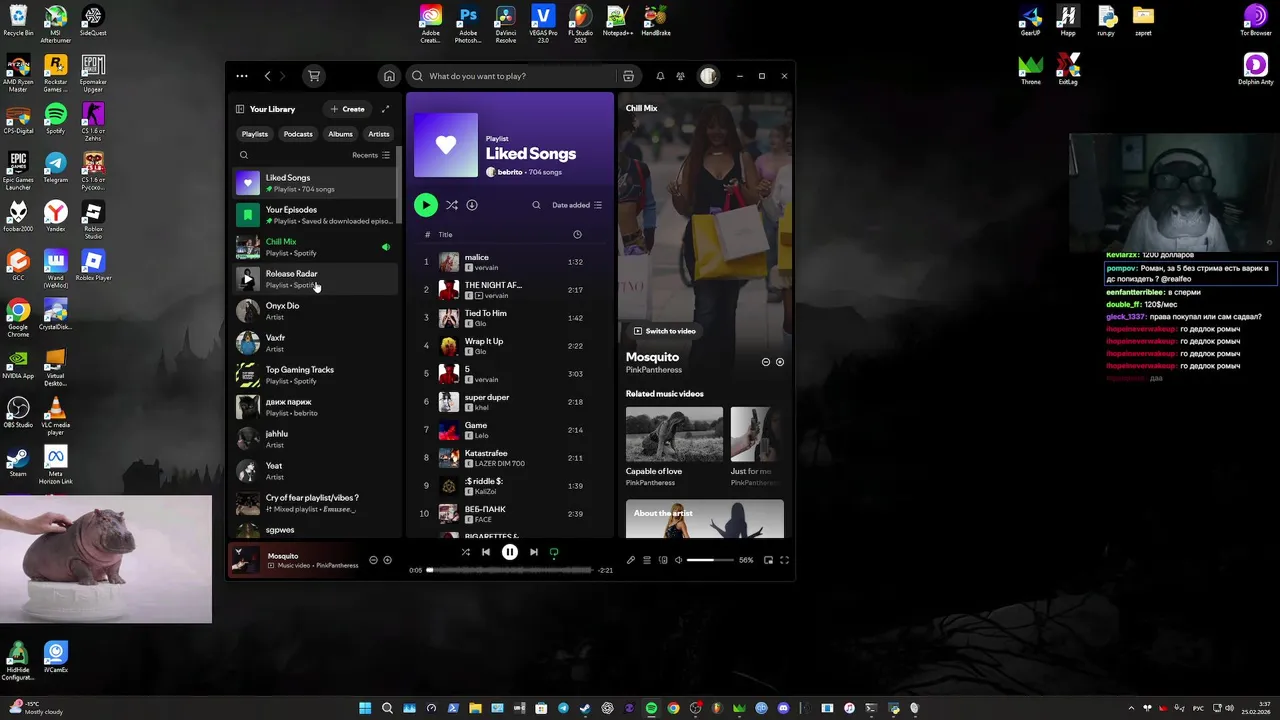Open the shopping cart icon in Spotify
1280x720 pixels.
pyautogui.click(x=314, y=76)
